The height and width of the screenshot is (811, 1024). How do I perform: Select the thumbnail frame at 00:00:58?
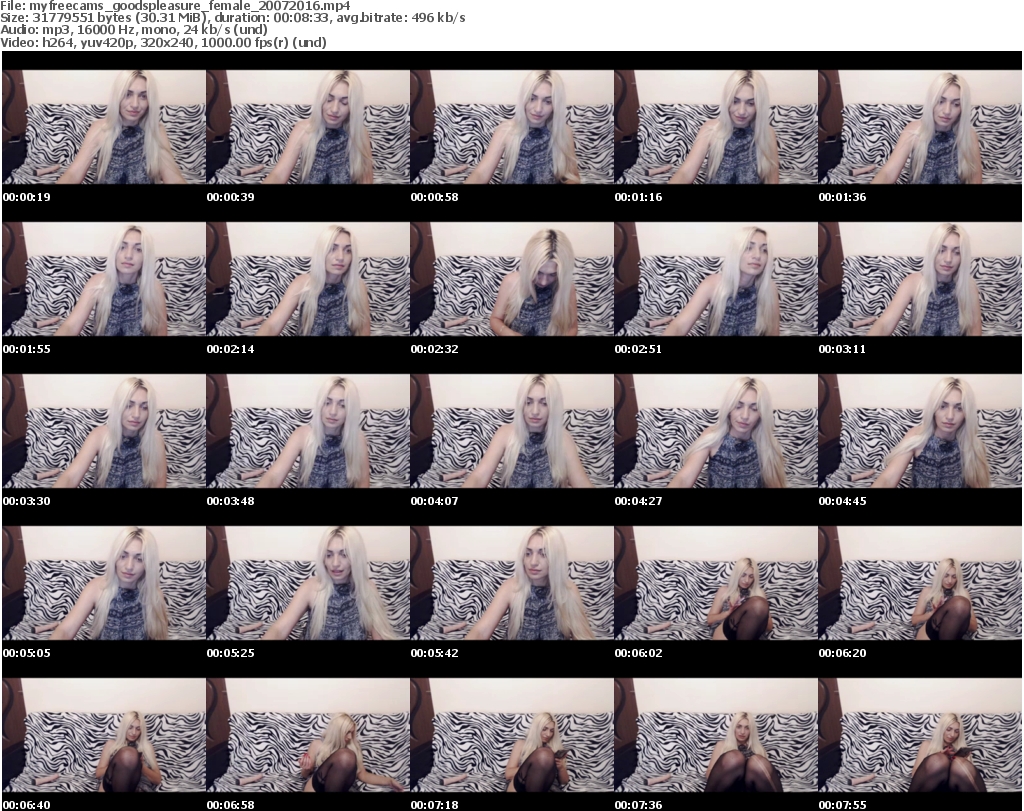pos(512,127)
